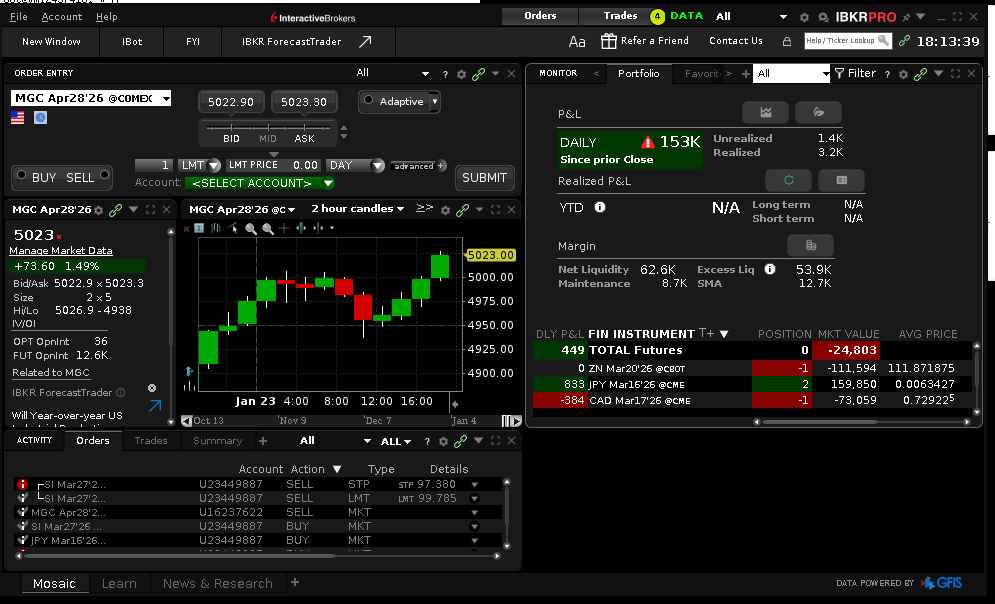Switch to the News & Research workspace tab

coord(218,583)
